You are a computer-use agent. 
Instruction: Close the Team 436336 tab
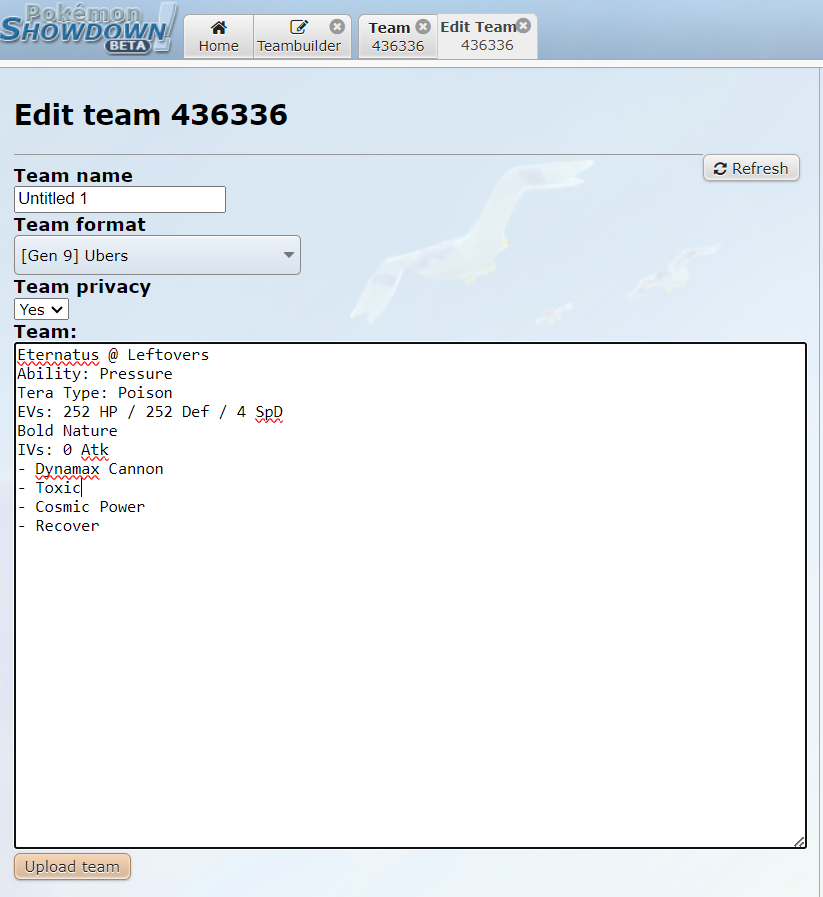point(423,27)
